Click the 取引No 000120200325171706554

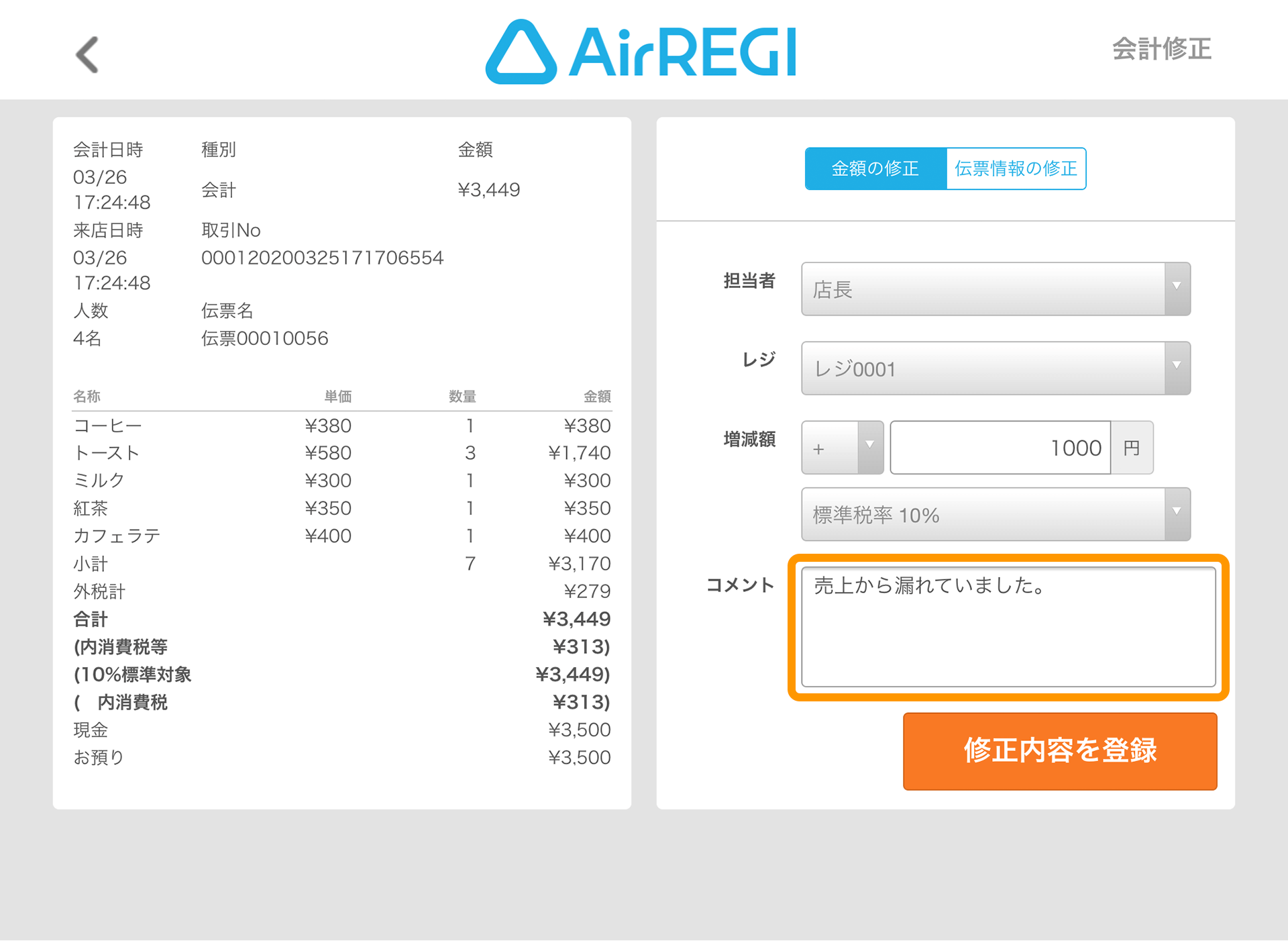pyautogui.click(x=323, y=258)
